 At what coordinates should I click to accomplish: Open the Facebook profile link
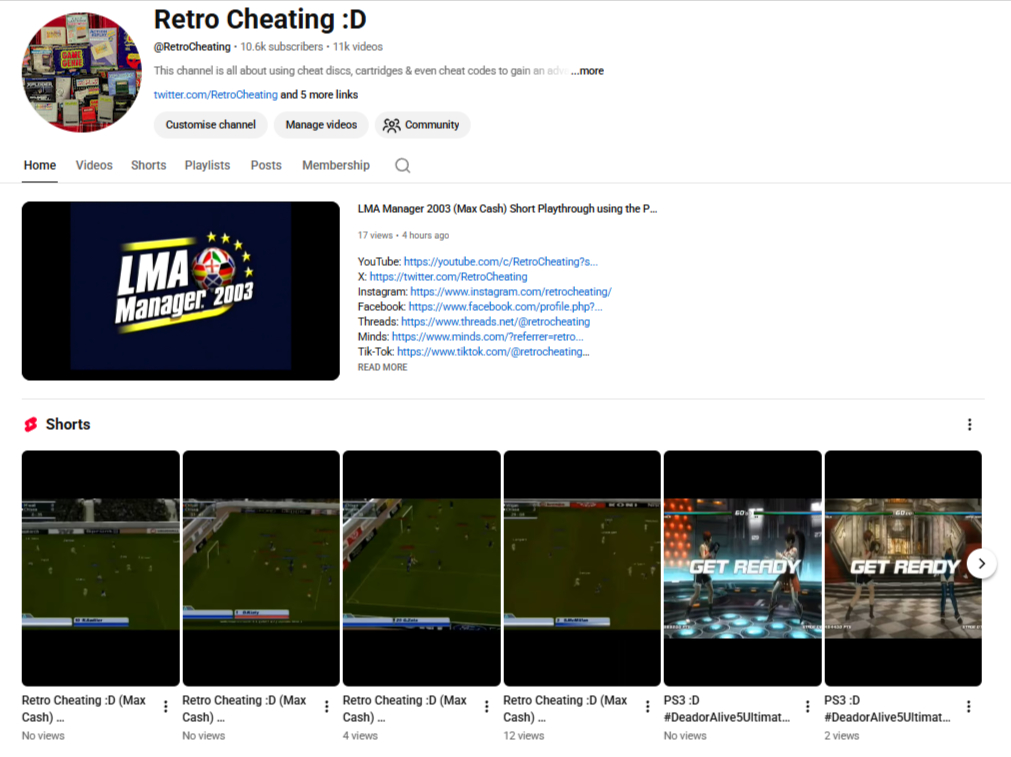pos(505,306)
